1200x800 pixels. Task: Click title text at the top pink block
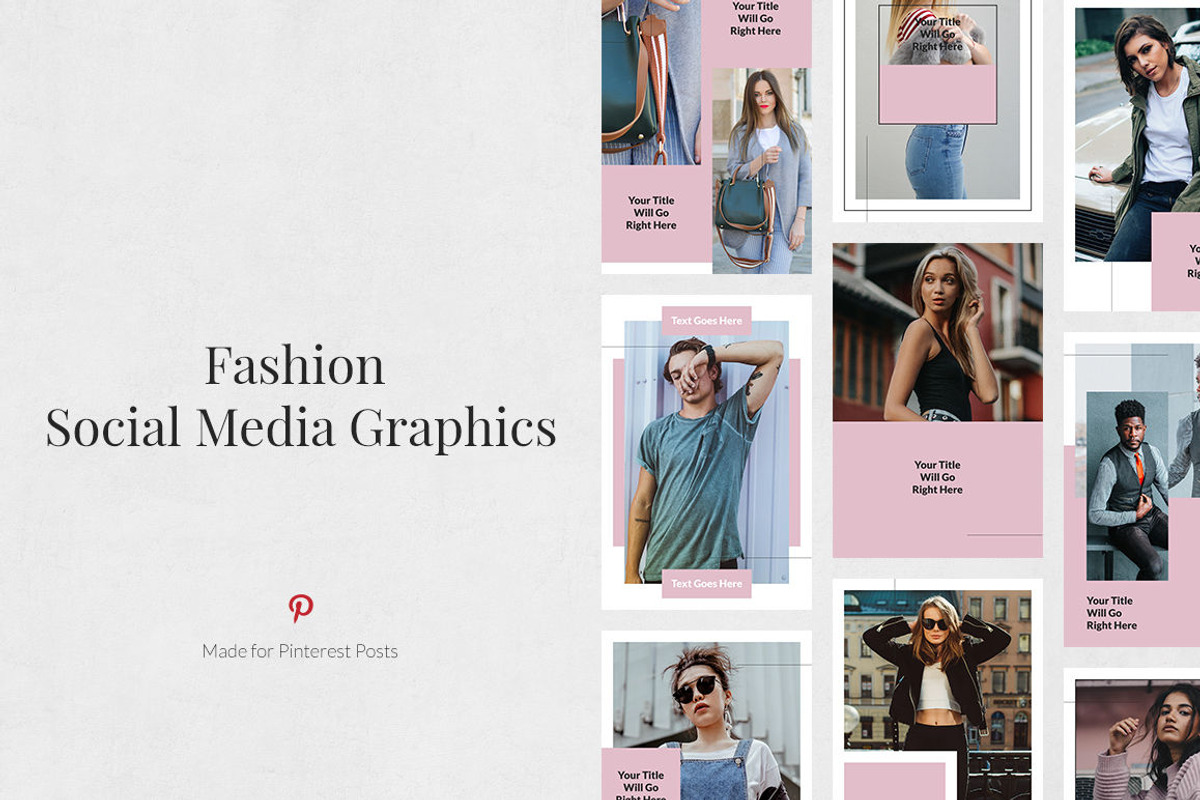click(x=755, y=19)
